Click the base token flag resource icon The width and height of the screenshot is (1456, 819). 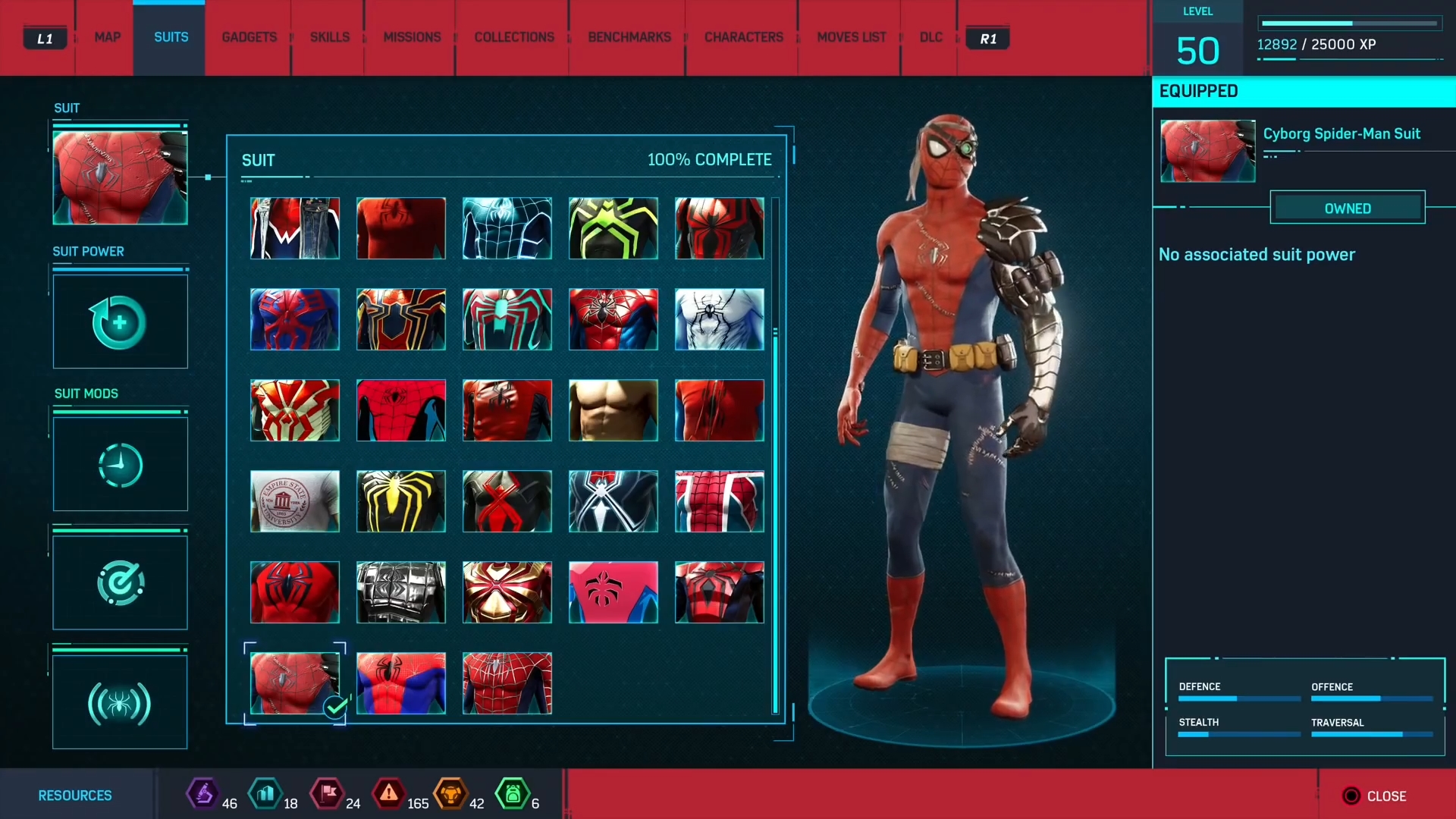tap(328, 794)
